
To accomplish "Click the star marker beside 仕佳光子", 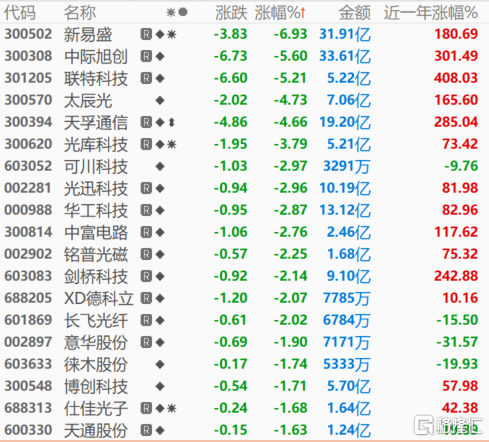I will [x=172, y=408].
